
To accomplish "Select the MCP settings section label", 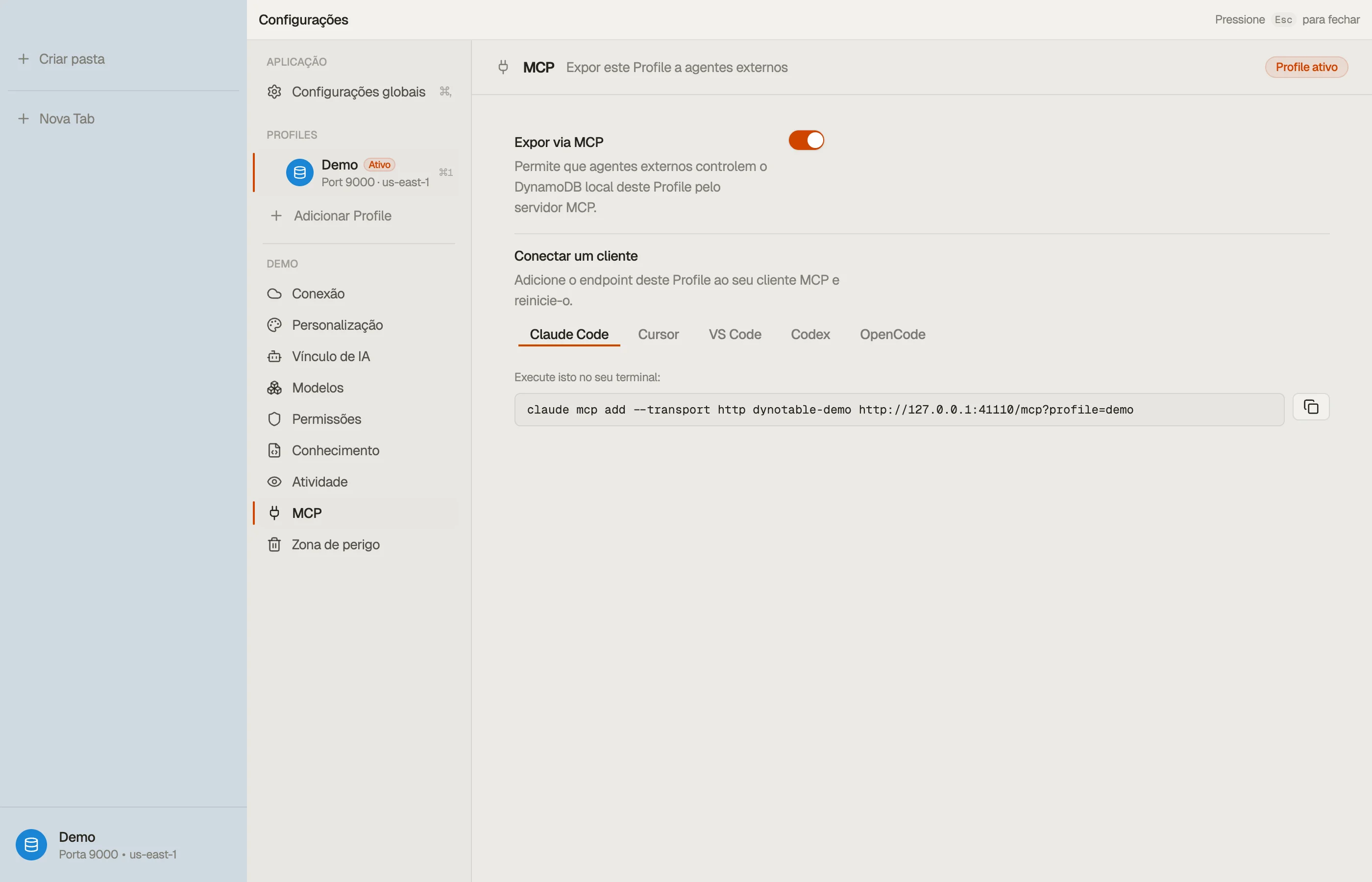I will (307, 513).
